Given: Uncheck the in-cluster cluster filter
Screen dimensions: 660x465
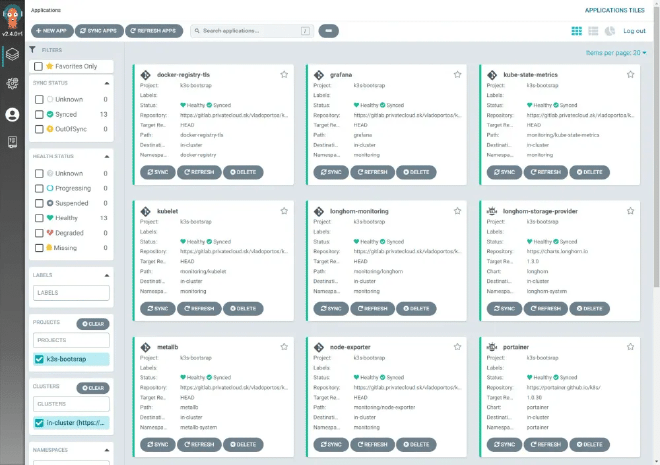Looking at the screenshot, I should (x=39, y=422).
